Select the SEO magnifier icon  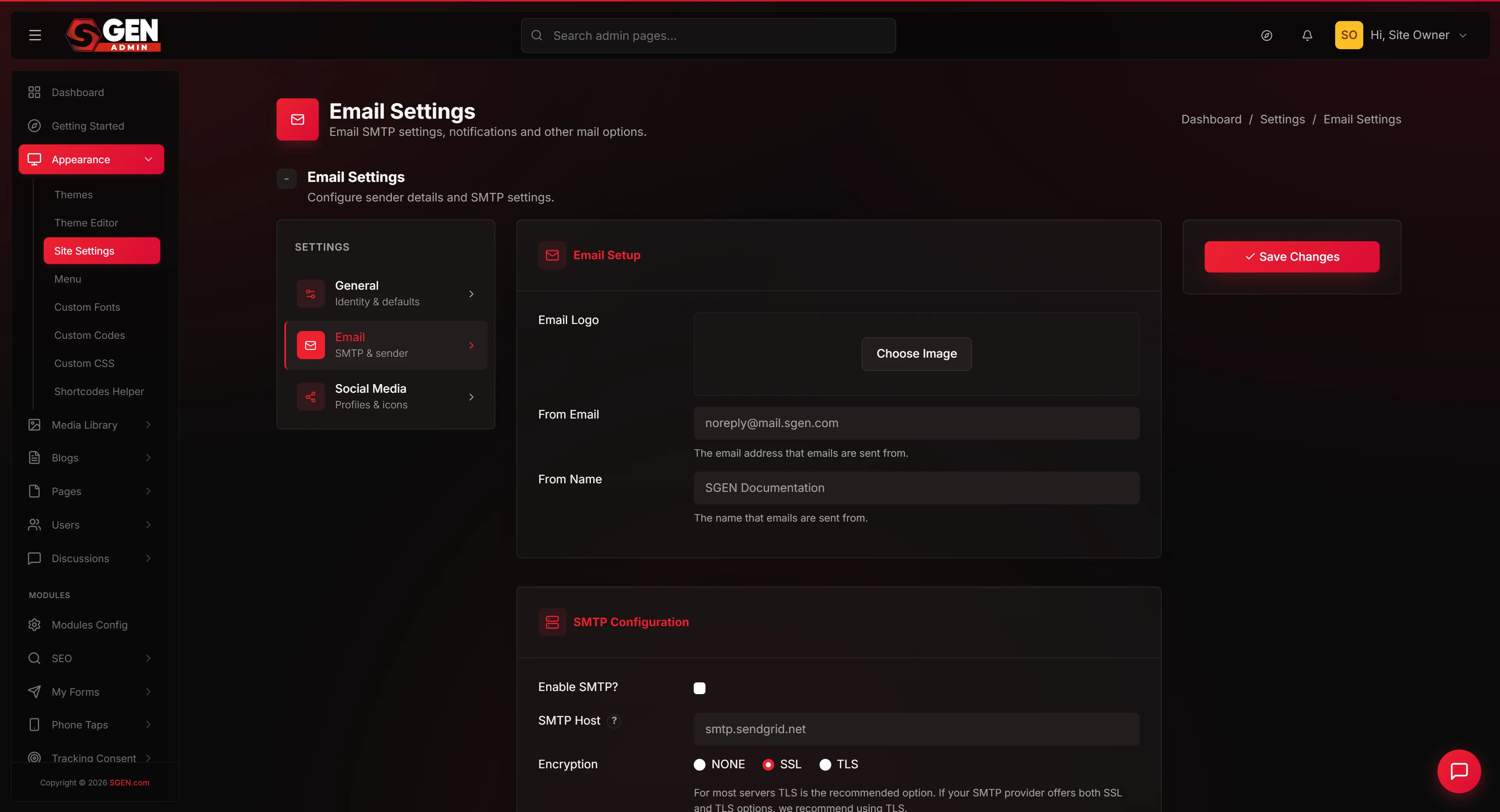(x=34, y=658)
